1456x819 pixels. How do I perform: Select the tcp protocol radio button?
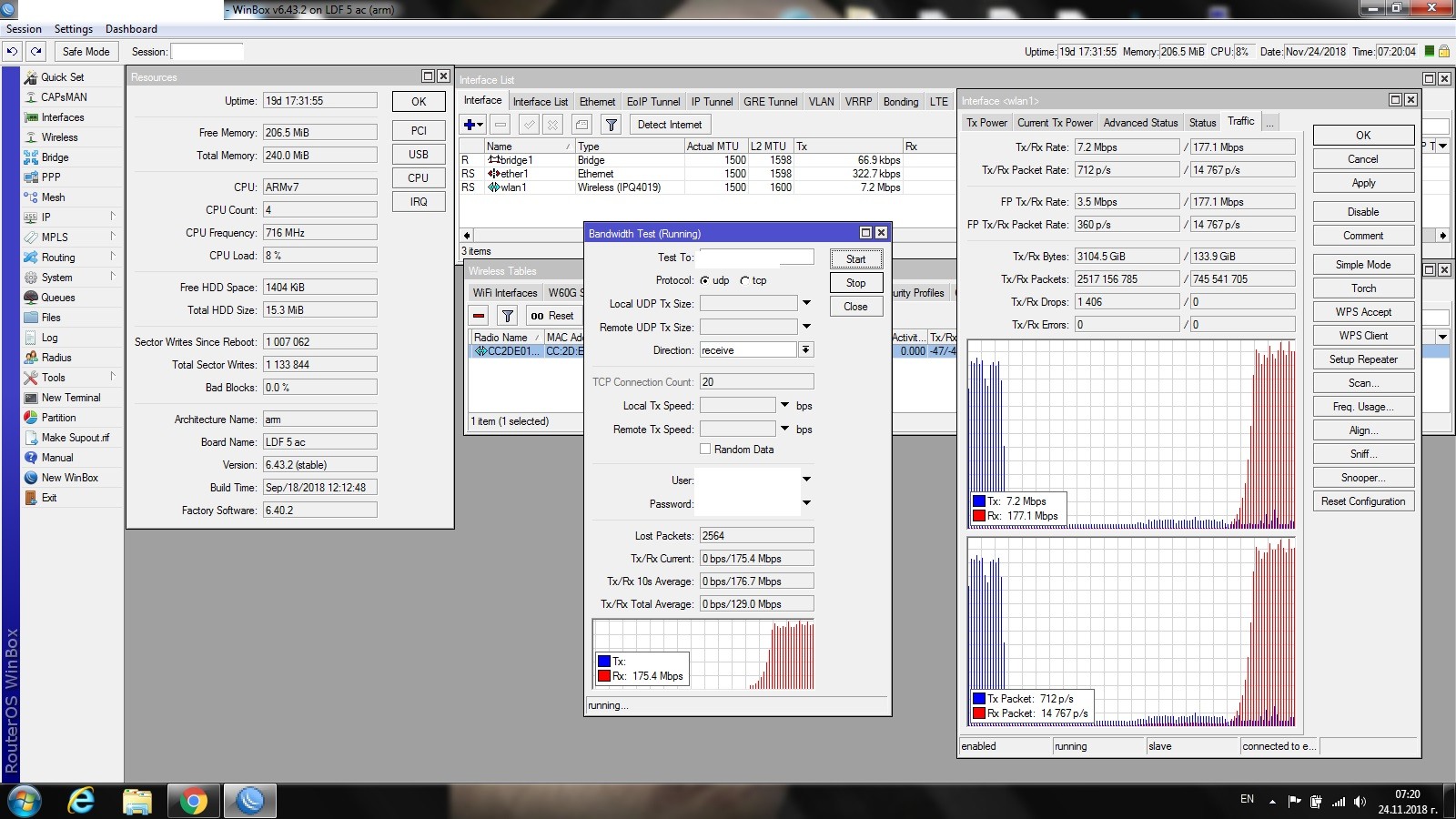point(744,280)
